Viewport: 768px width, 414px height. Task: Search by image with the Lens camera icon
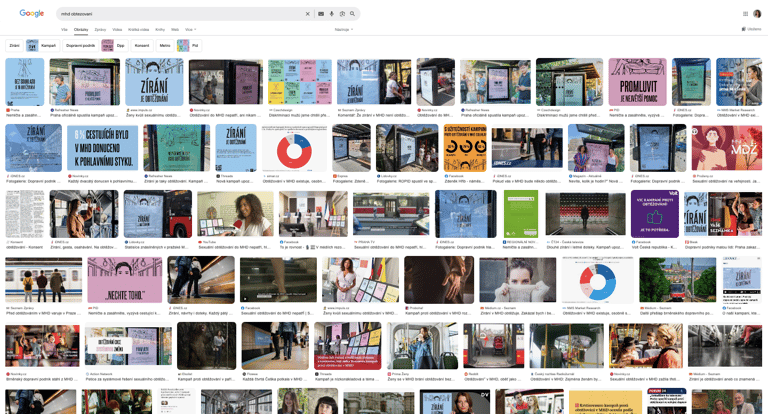342,14
